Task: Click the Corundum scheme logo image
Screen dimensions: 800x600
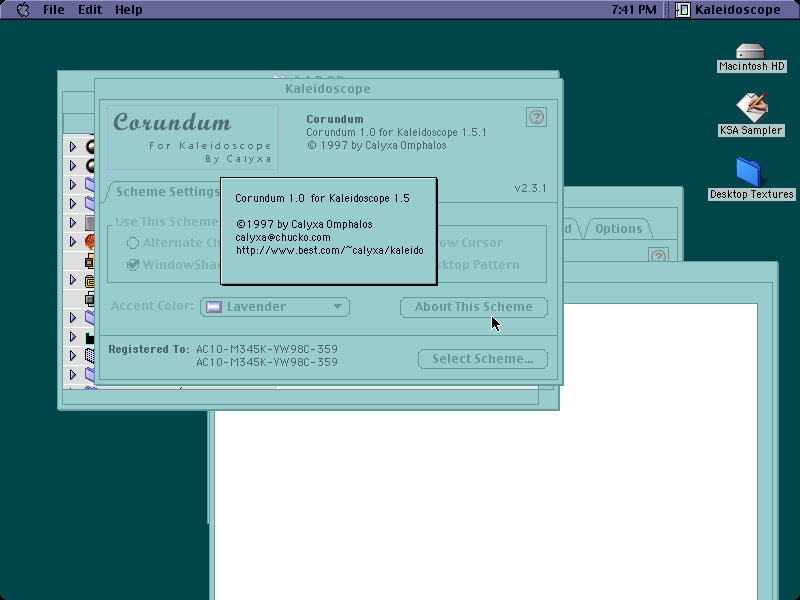Action: [193, 137]
